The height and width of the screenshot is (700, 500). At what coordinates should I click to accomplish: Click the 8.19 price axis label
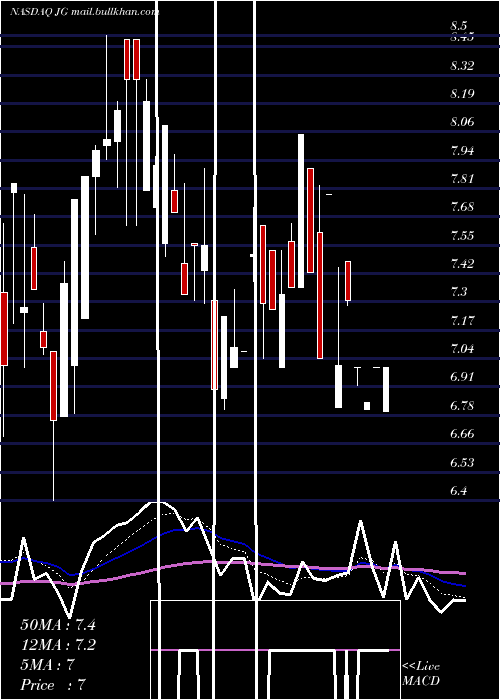coord(462,94)
